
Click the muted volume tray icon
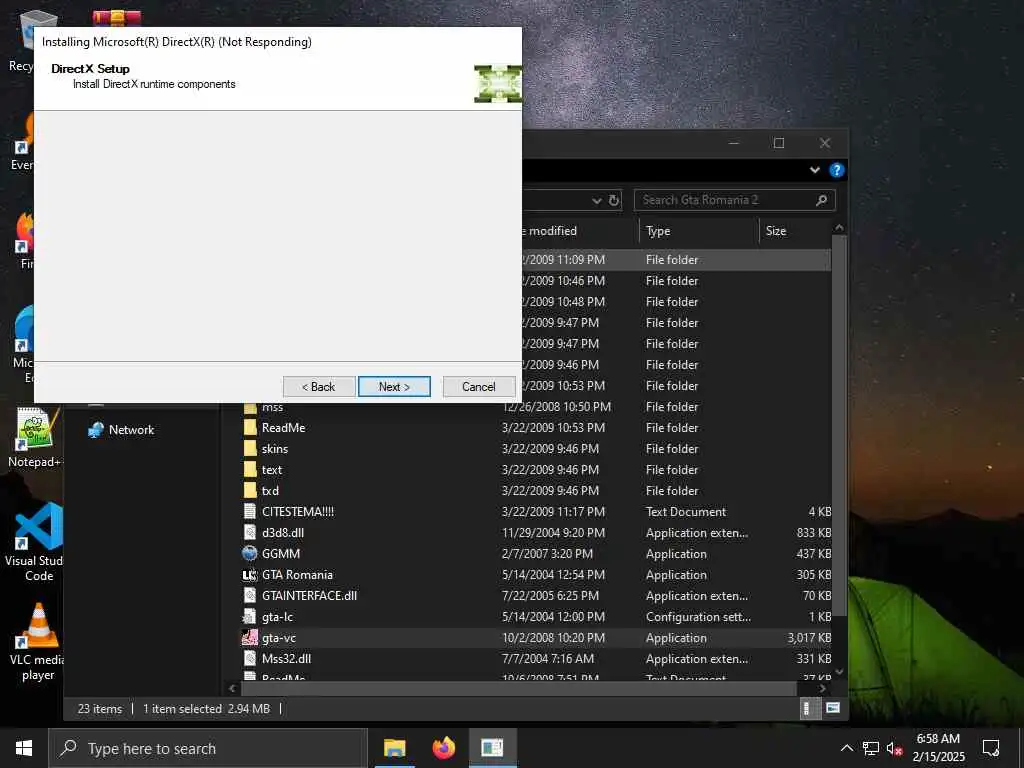point(895,748)
